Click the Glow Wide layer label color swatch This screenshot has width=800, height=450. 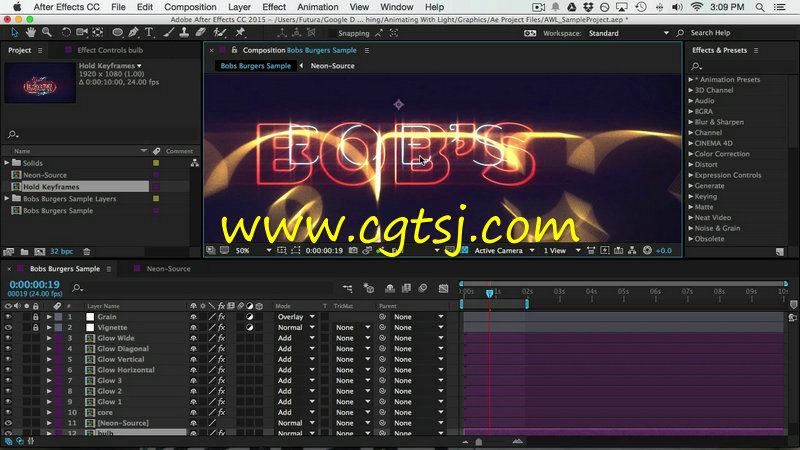tap(58, 338)
